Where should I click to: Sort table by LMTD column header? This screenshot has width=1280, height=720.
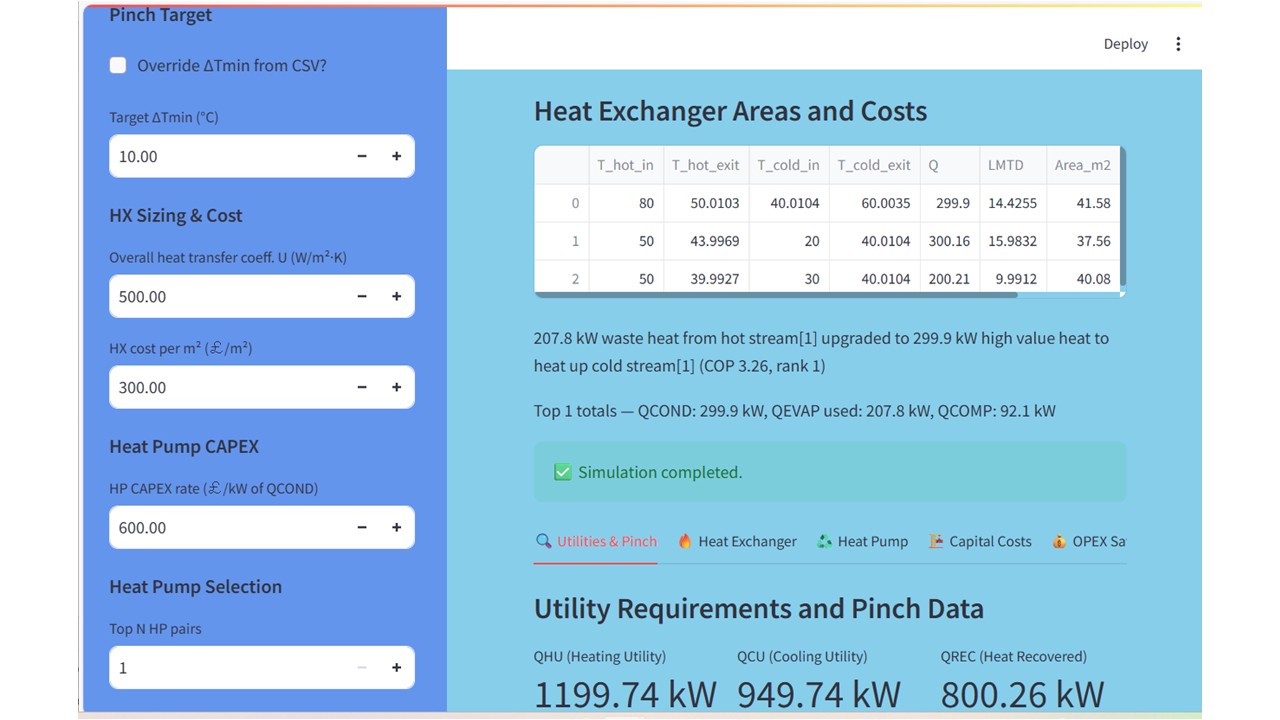coord(1005,165)
